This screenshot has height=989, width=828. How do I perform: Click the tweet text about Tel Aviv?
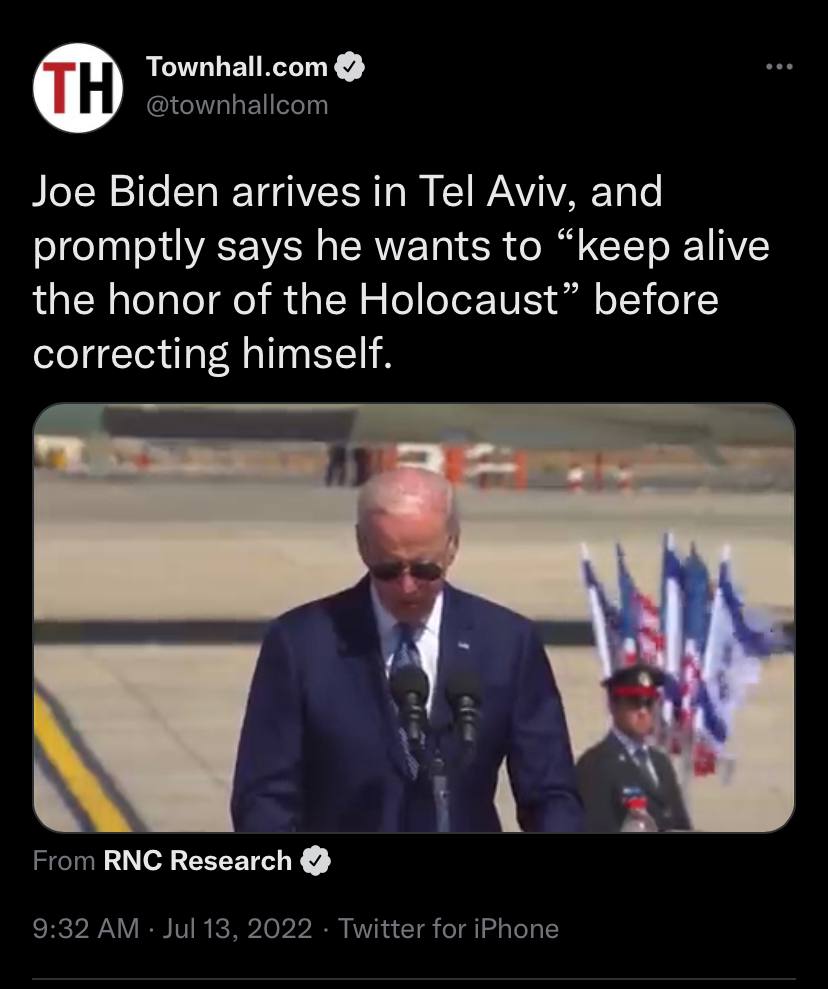(401, 272)
